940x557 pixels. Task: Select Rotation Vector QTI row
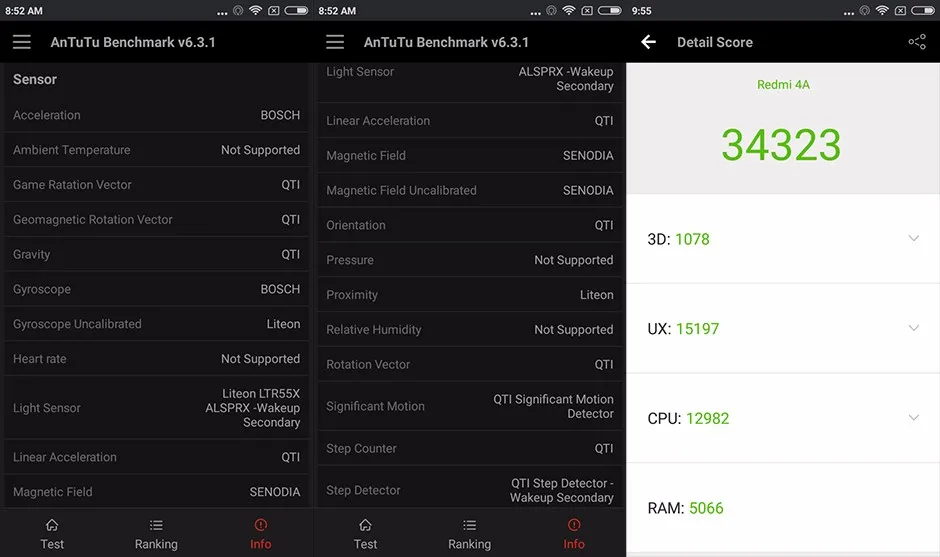(x=470, y=364)
